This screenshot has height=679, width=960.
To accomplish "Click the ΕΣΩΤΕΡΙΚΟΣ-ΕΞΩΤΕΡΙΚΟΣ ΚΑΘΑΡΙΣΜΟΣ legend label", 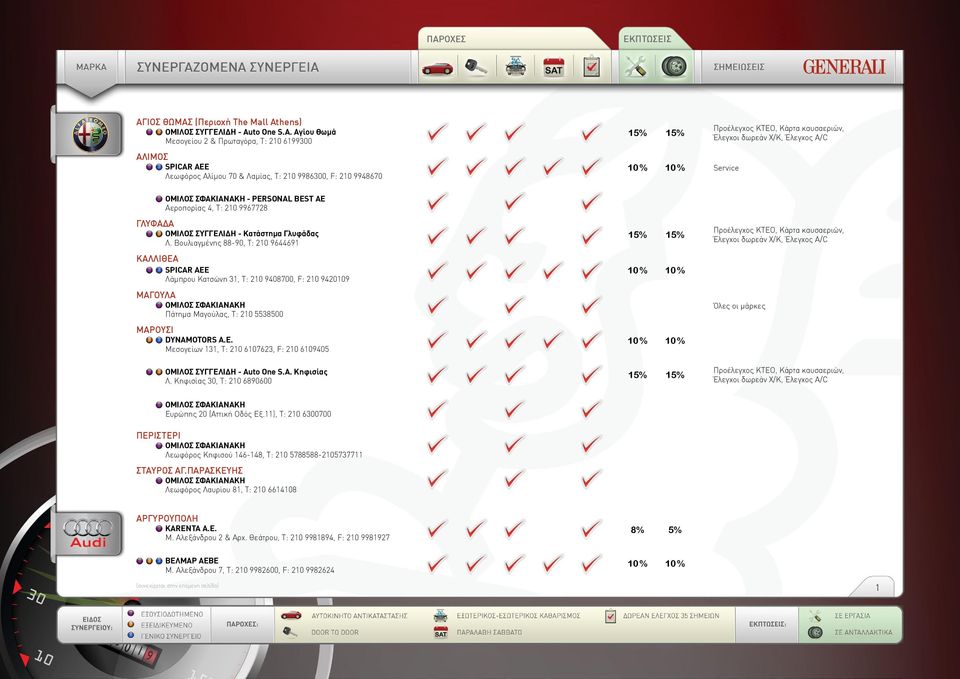I will tap(518, 616).
